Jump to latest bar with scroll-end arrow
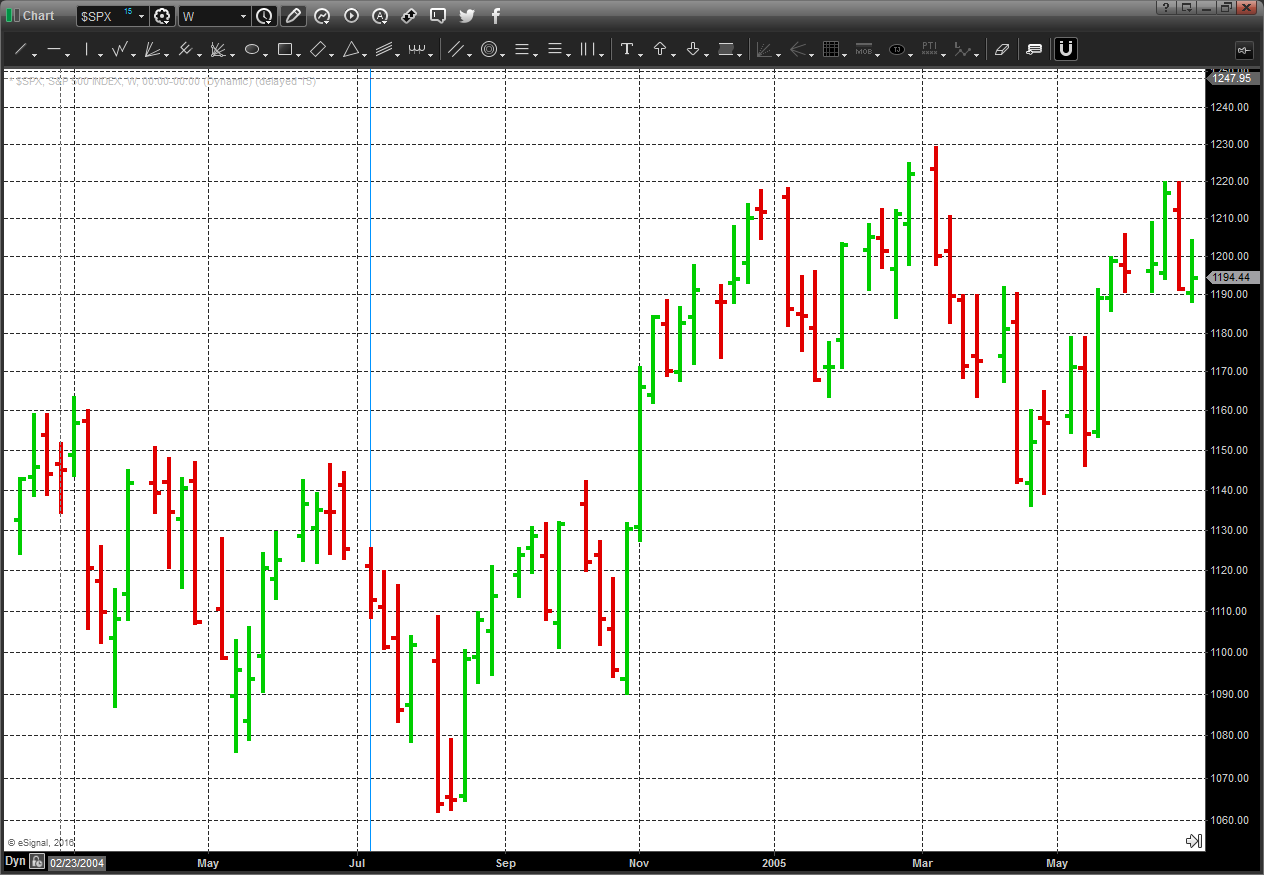1264x875 pixels. [x=1192, y=841]
